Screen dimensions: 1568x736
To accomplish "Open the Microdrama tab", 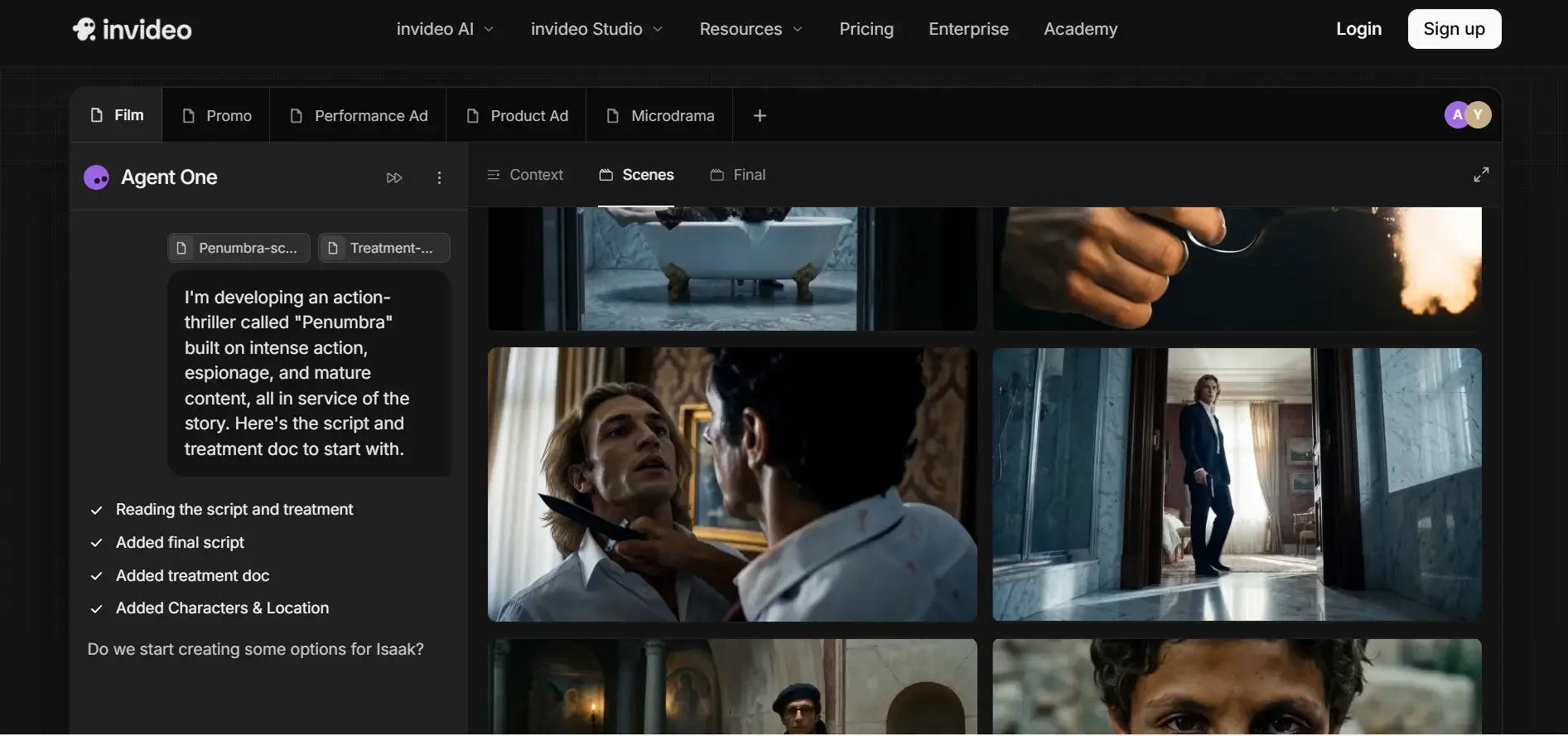I will pyautogui.click(x=660, y=115).
